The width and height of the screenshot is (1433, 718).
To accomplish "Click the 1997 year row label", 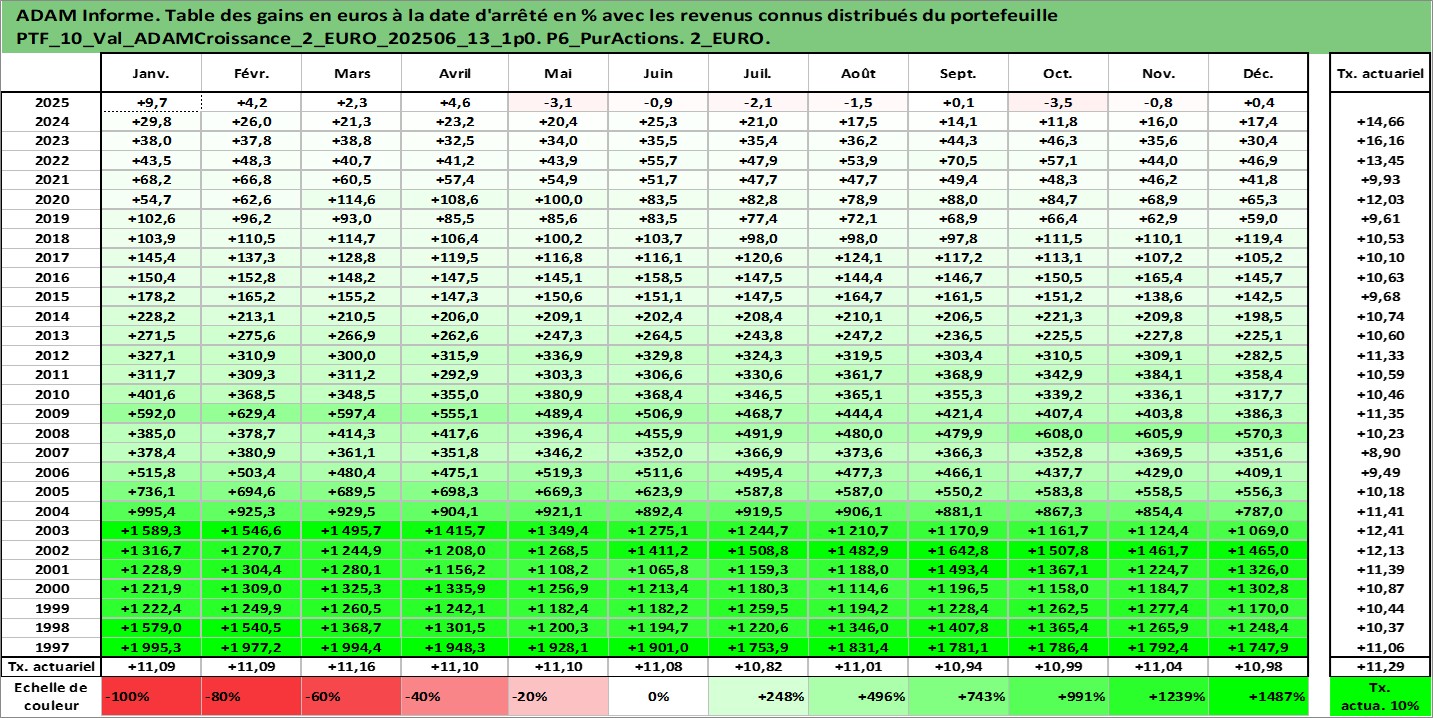I will (51, 647).
